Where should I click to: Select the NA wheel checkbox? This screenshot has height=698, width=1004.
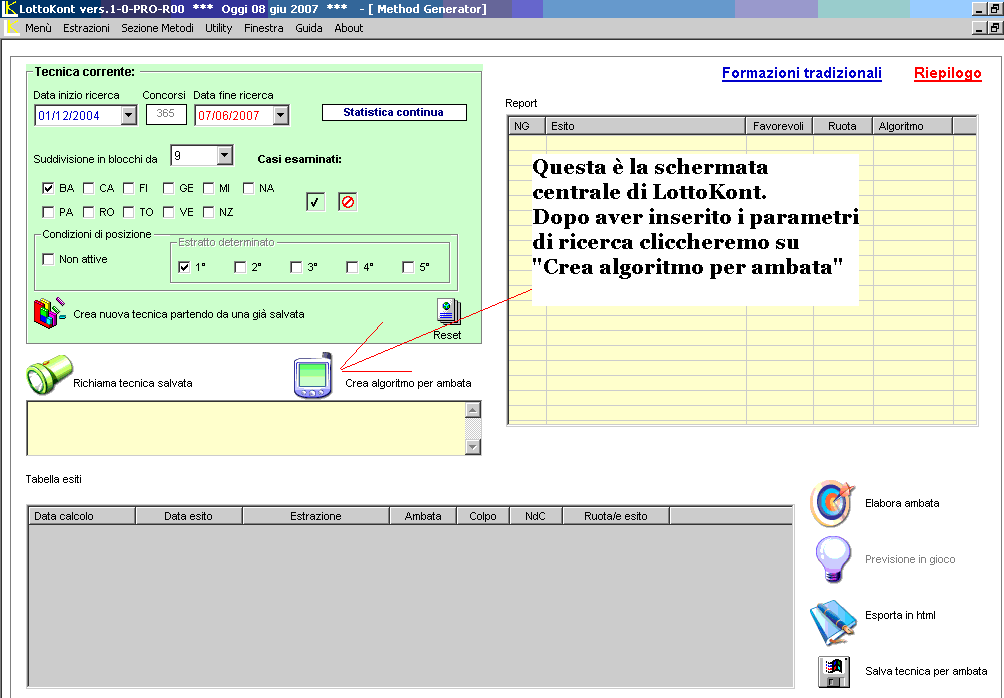(248, 188)
